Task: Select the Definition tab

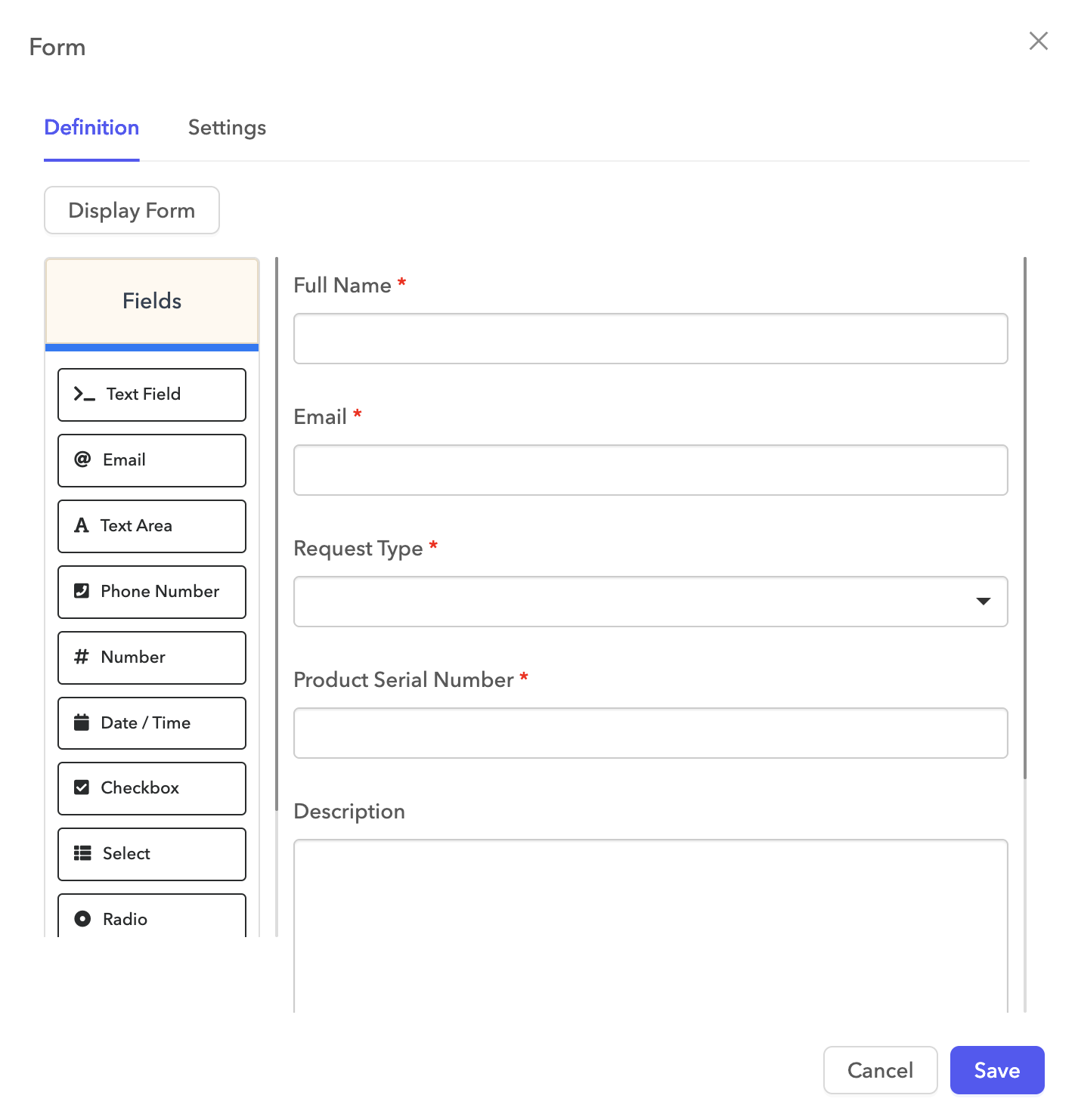Action: [91, 128]
